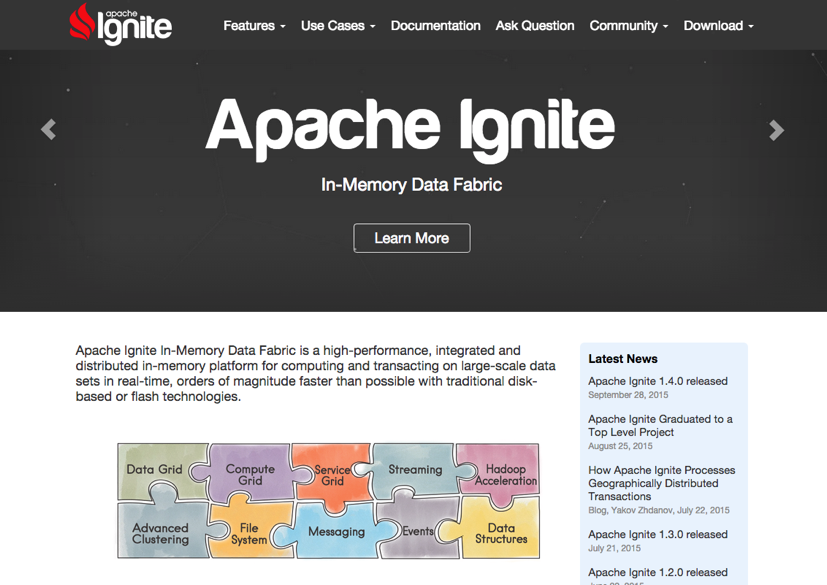The width and height of the screenshot is (827, 585).
Task: Go to previous carousel slide arrow
Action: [48, 130]
